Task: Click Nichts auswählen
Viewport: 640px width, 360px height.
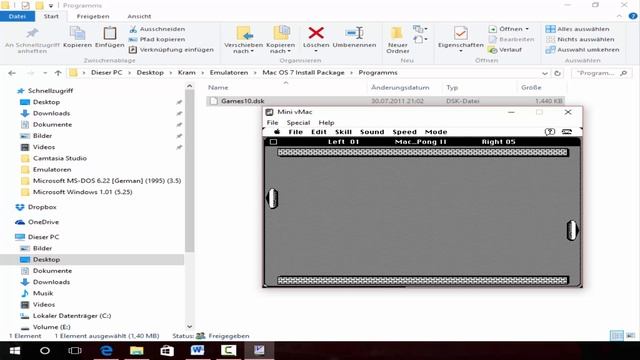Action: [580, 39]
